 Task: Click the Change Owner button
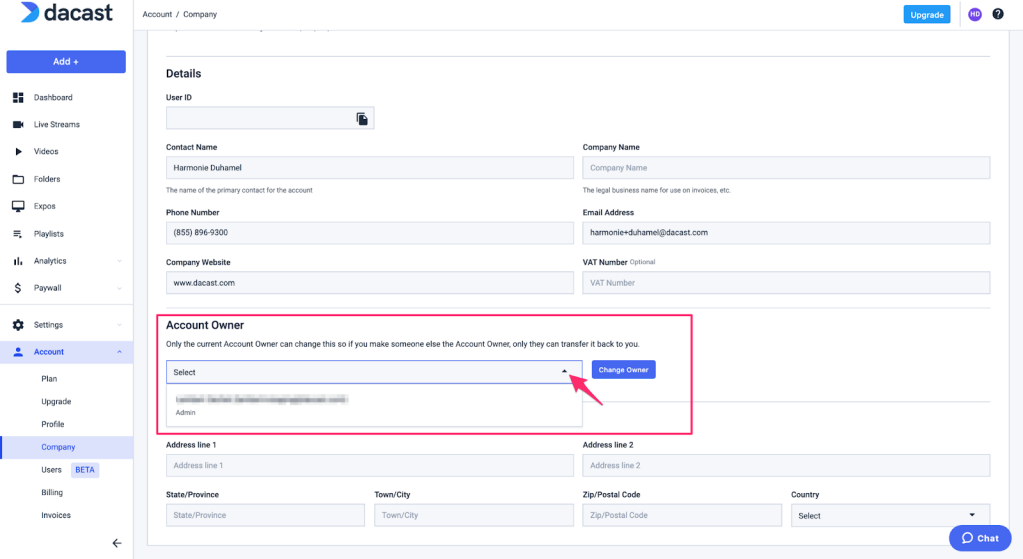pyautogui.click(x=623, y=370)
